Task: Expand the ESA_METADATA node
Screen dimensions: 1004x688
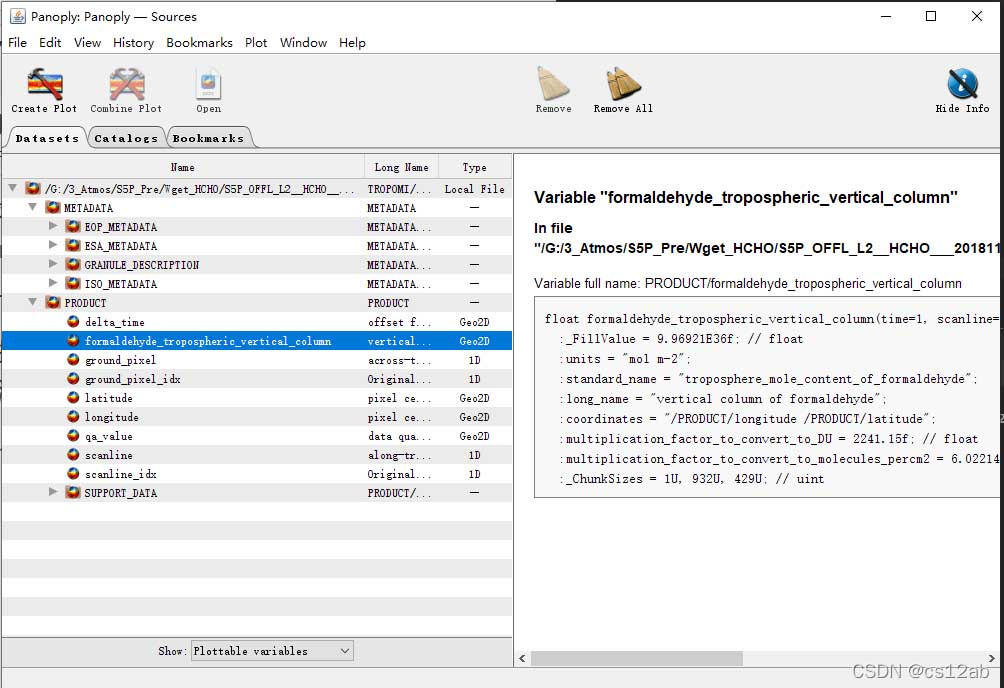Action: [53, 245]
